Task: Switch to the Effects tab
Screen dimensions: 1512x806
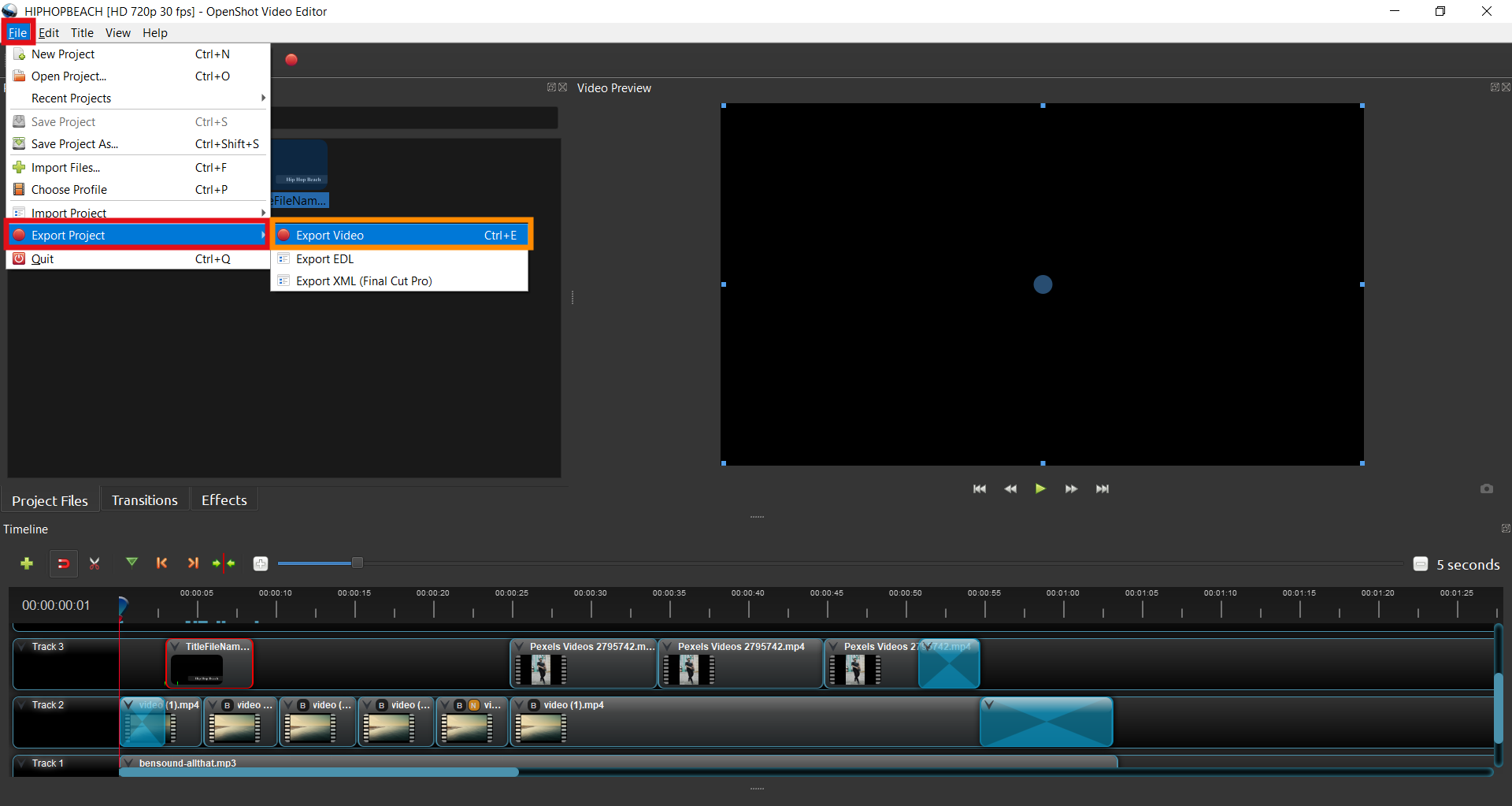Action: 224,500
